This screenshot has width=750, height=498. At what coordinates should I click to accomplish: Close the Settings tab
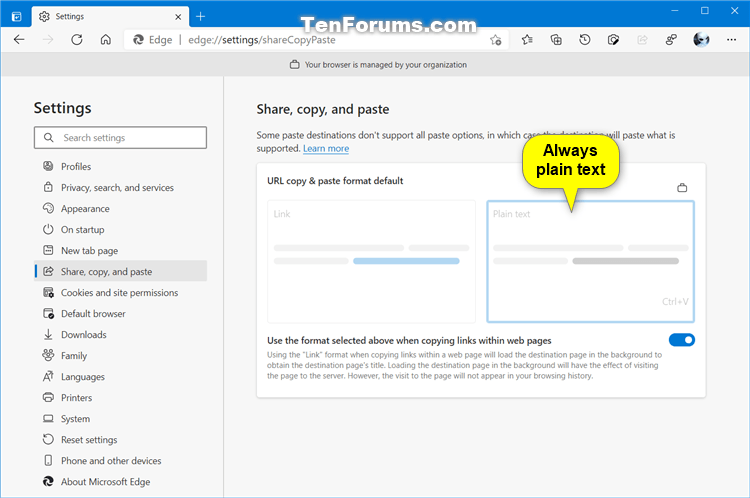click(178, 17)
